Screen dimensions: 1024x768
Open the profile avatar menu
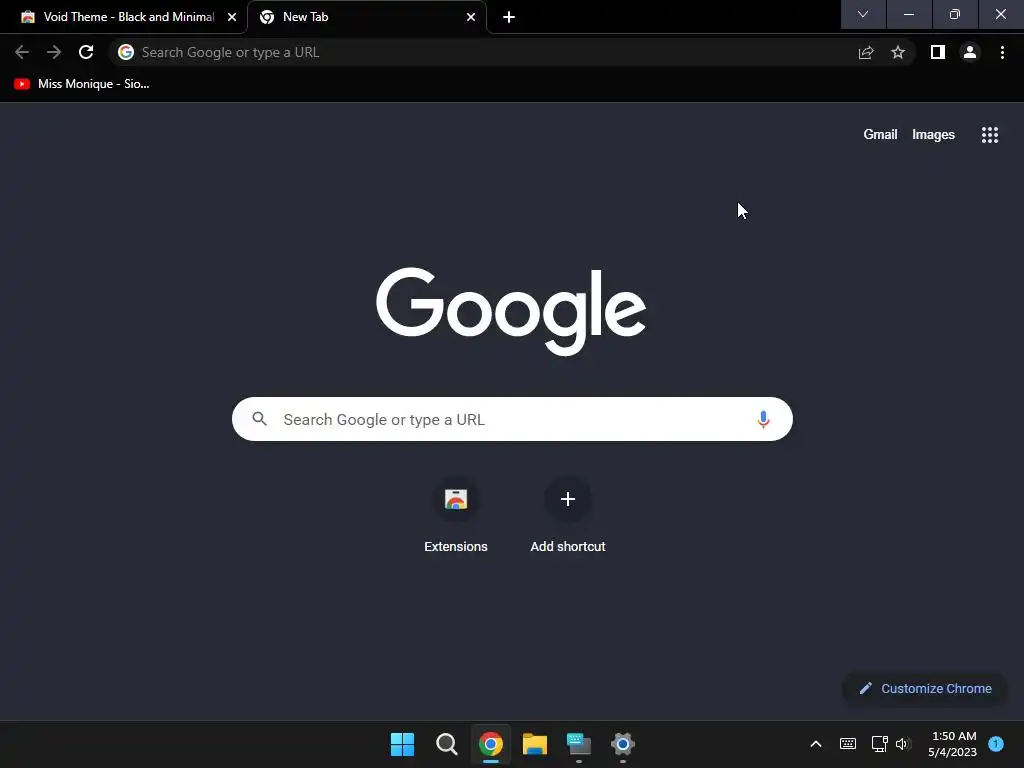coord(970,52)
